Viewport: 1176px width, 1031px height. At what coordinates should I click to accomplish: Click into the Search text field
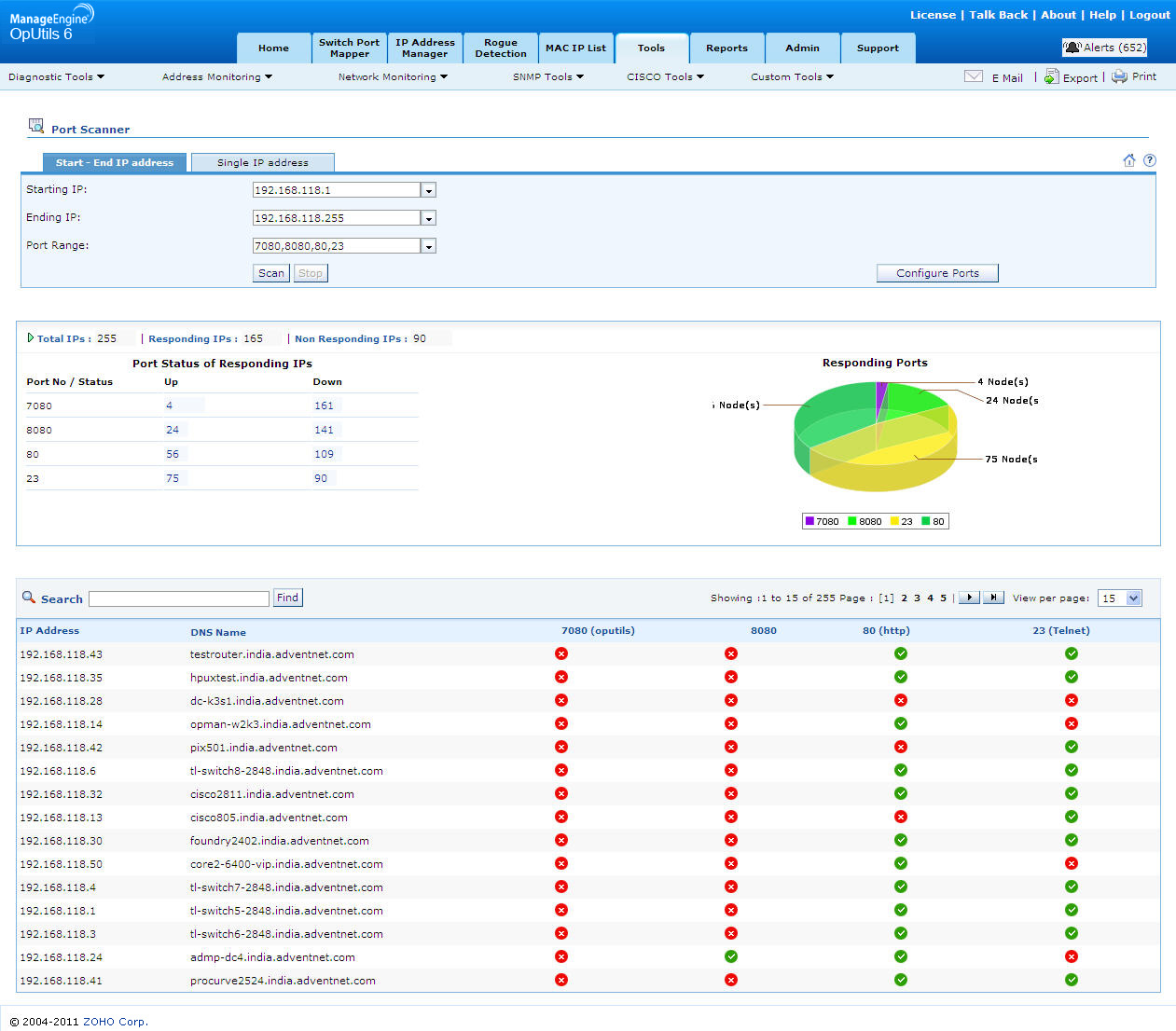[x=179, y=598]
